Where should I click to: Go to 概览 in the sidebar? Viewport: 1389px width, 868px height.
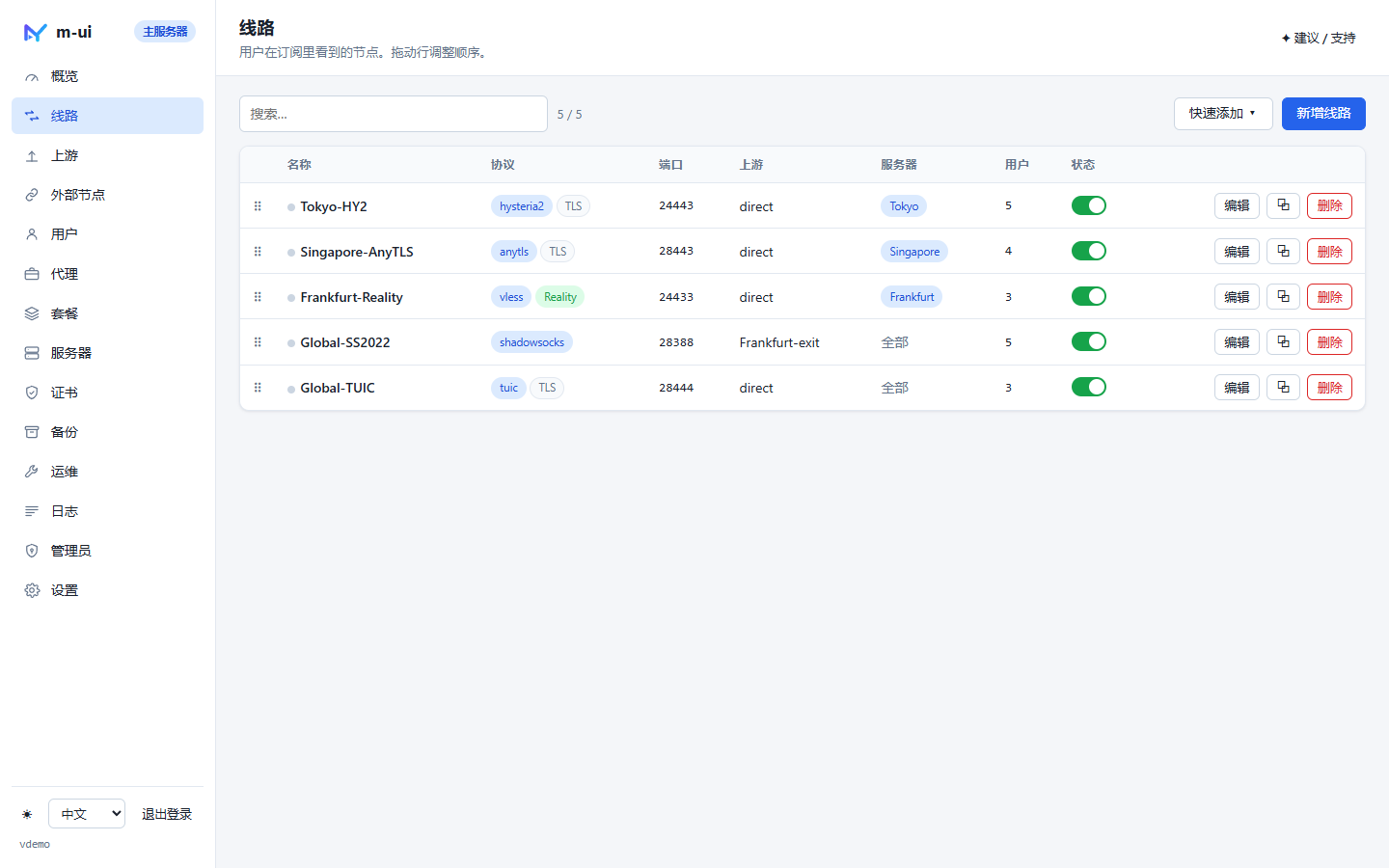[x=107, y=76]
